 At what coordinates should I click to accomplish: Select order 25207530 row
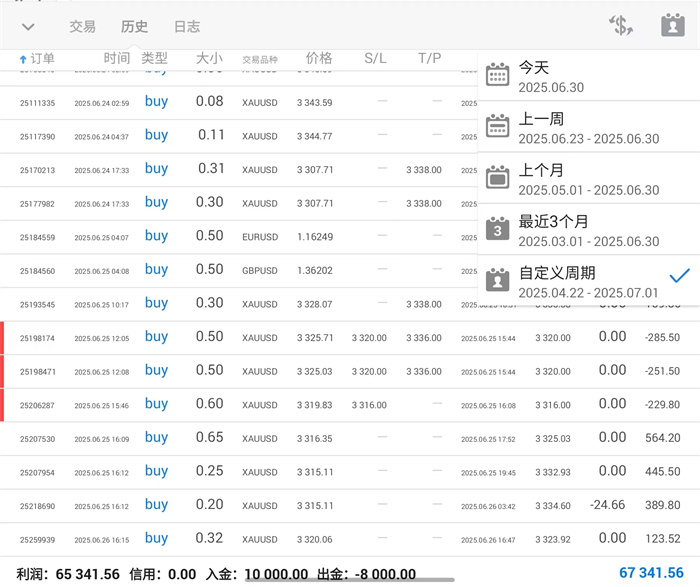350,439
